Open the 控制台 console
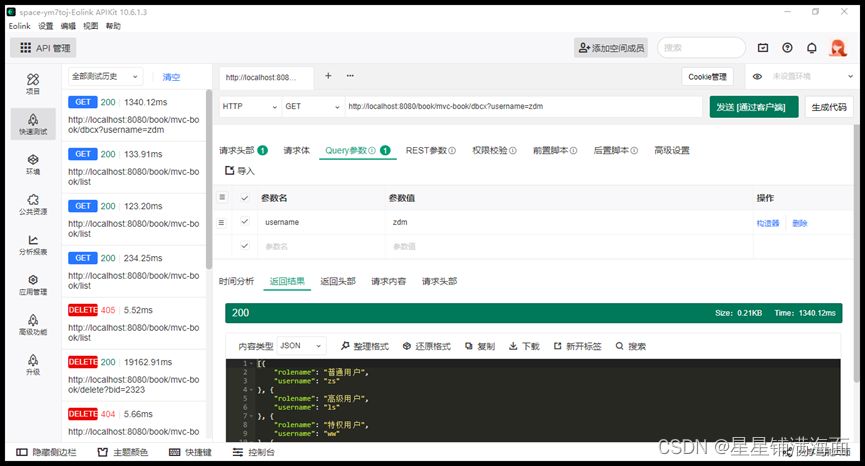Image resolution: width=865 pixels, height=466 pixels. pos(253,452)
